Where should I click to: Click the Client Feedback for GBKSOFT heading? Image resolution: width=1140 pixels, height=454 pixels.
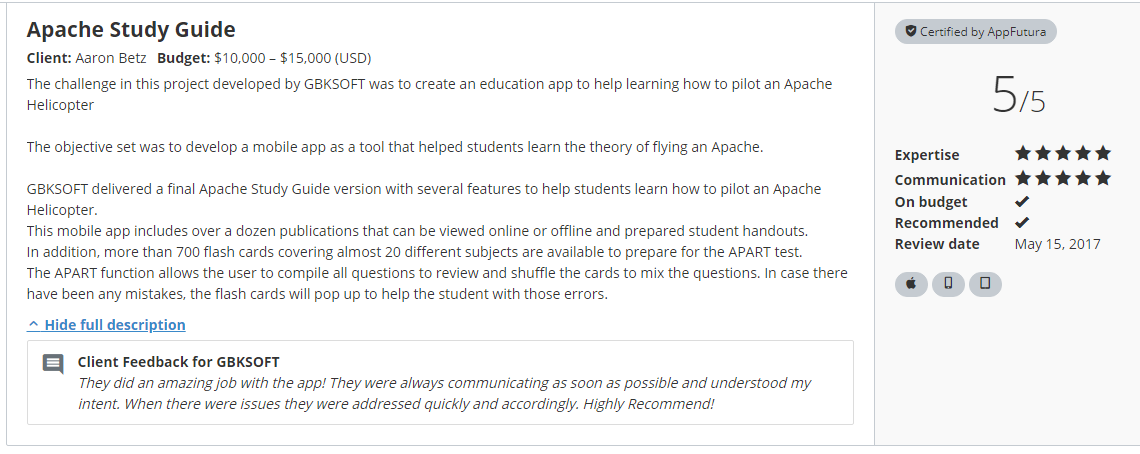point(179,362)
